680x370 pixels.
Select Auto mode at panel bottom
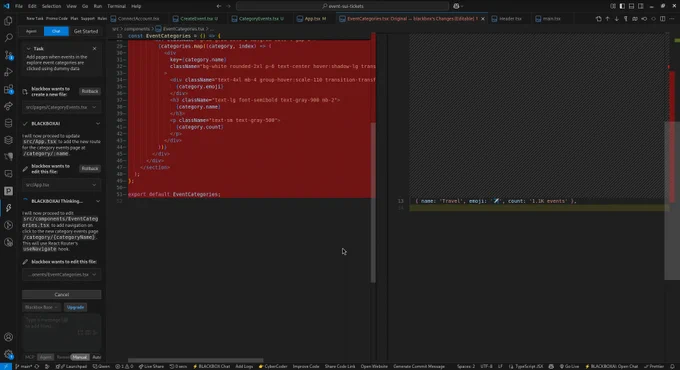pyautogui.click(x=96, y=357)
